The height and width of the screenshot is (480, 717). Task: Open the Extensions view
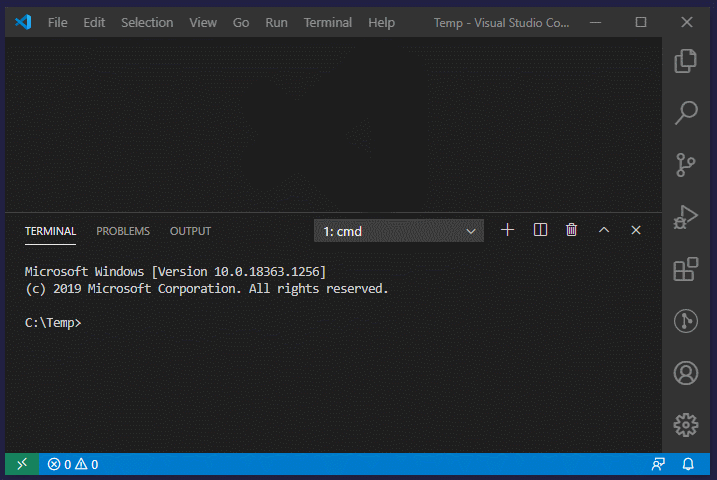click(x=685, y=269)
